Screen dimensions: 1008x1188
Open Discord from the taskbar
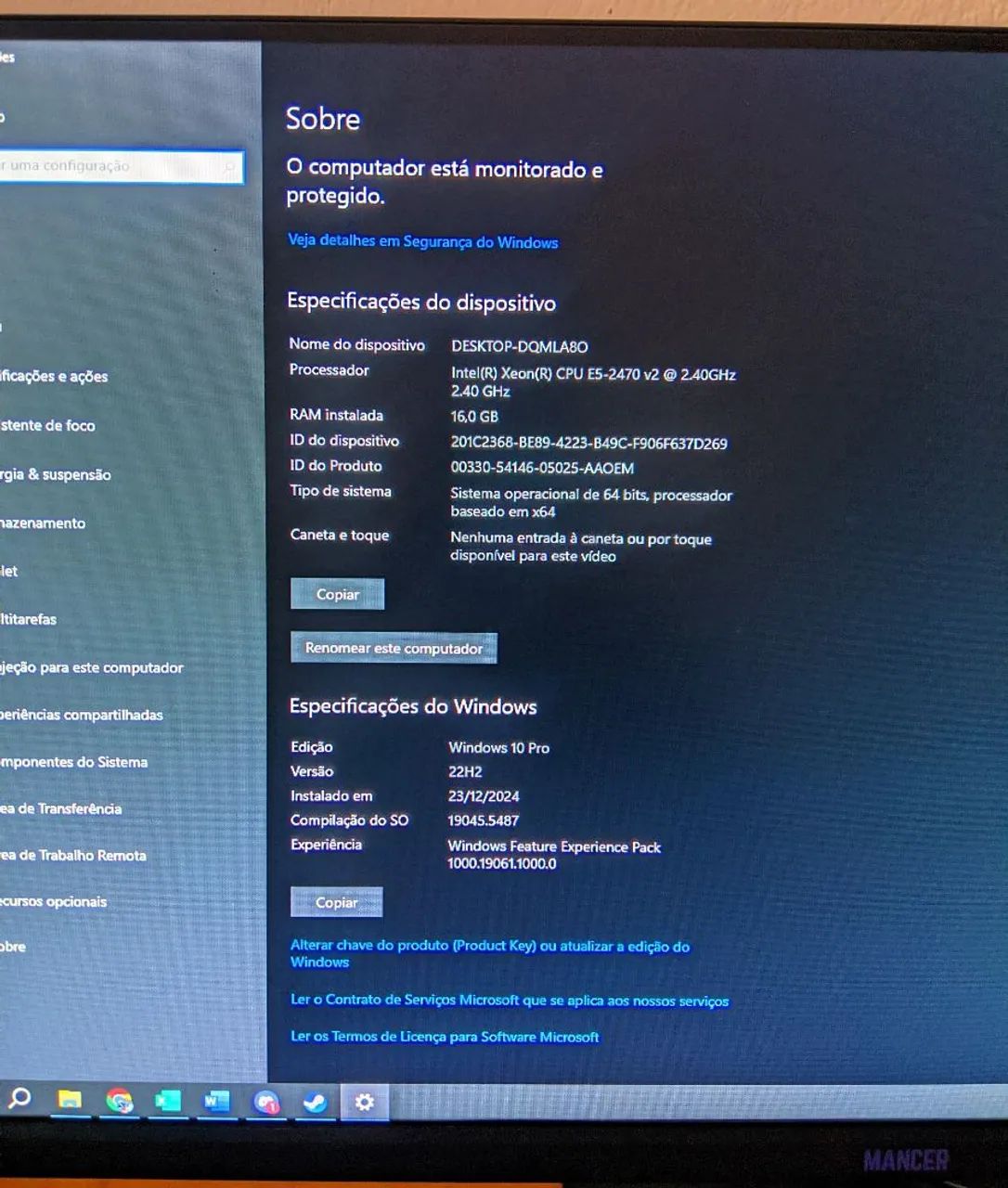coord(266,1103)
